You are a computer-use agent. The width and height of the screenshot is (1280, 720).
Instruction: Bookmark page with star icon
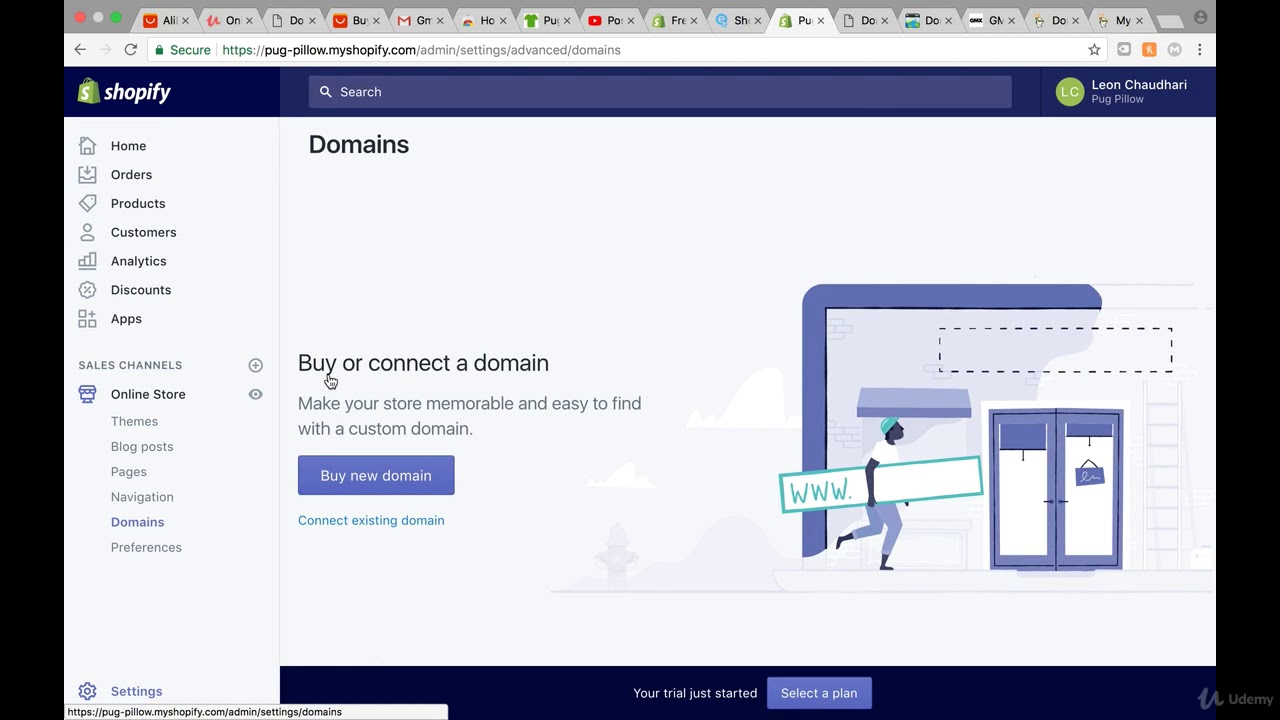point(1094,50)
